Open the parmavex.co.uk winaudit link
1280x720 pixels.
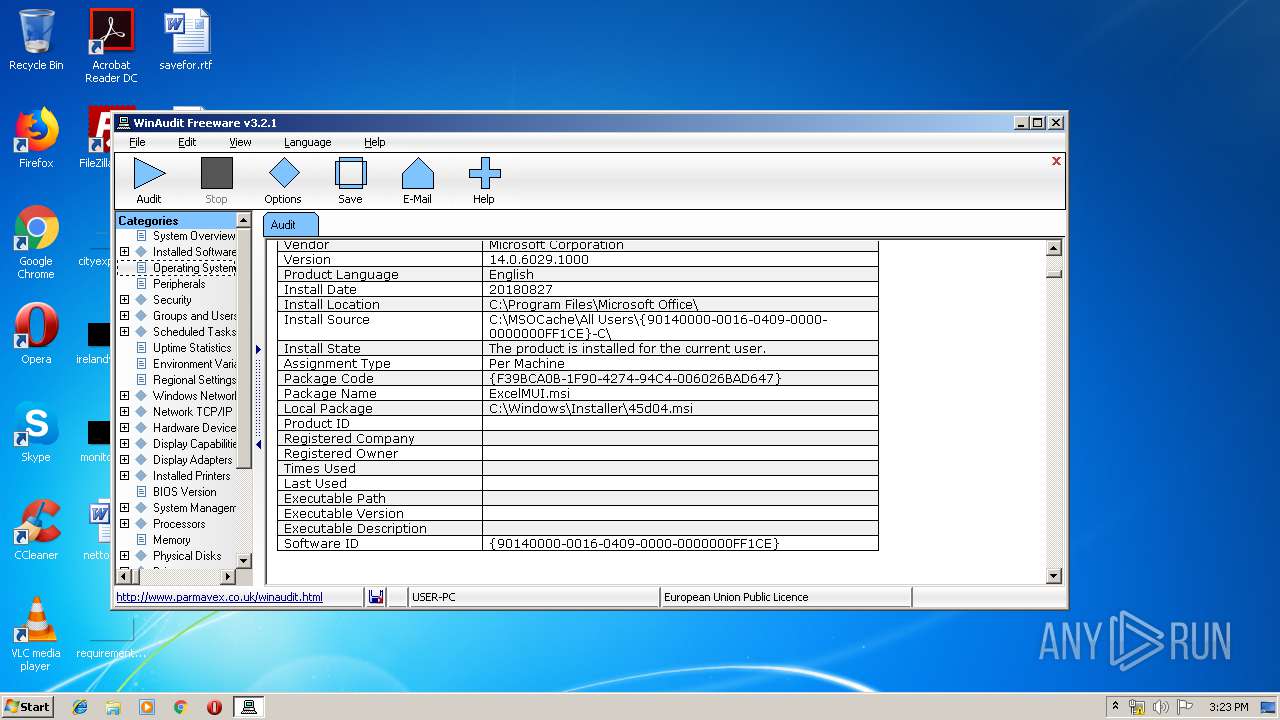(x=219, y=597)
